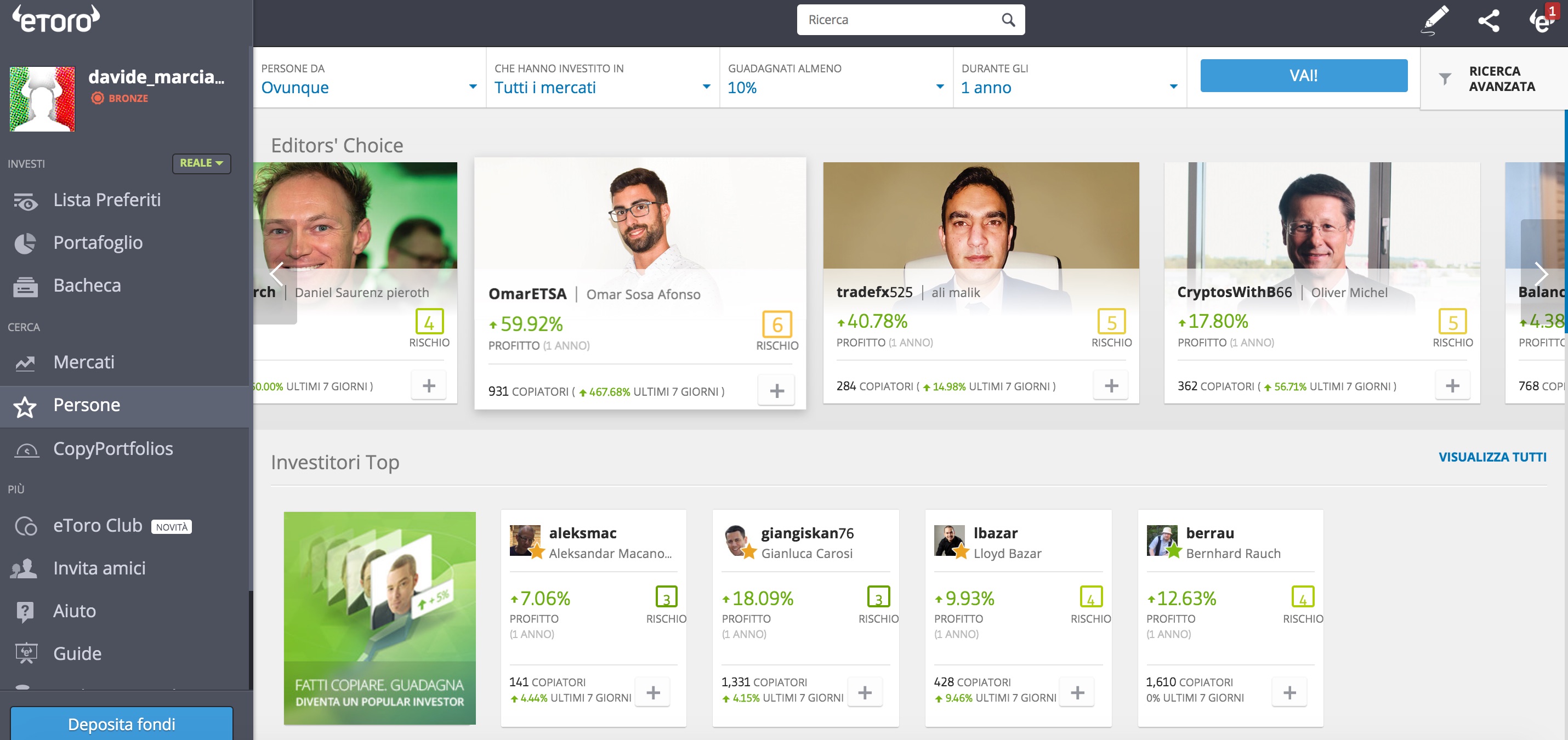Add aleksmac with plus button

coord(652,692)
